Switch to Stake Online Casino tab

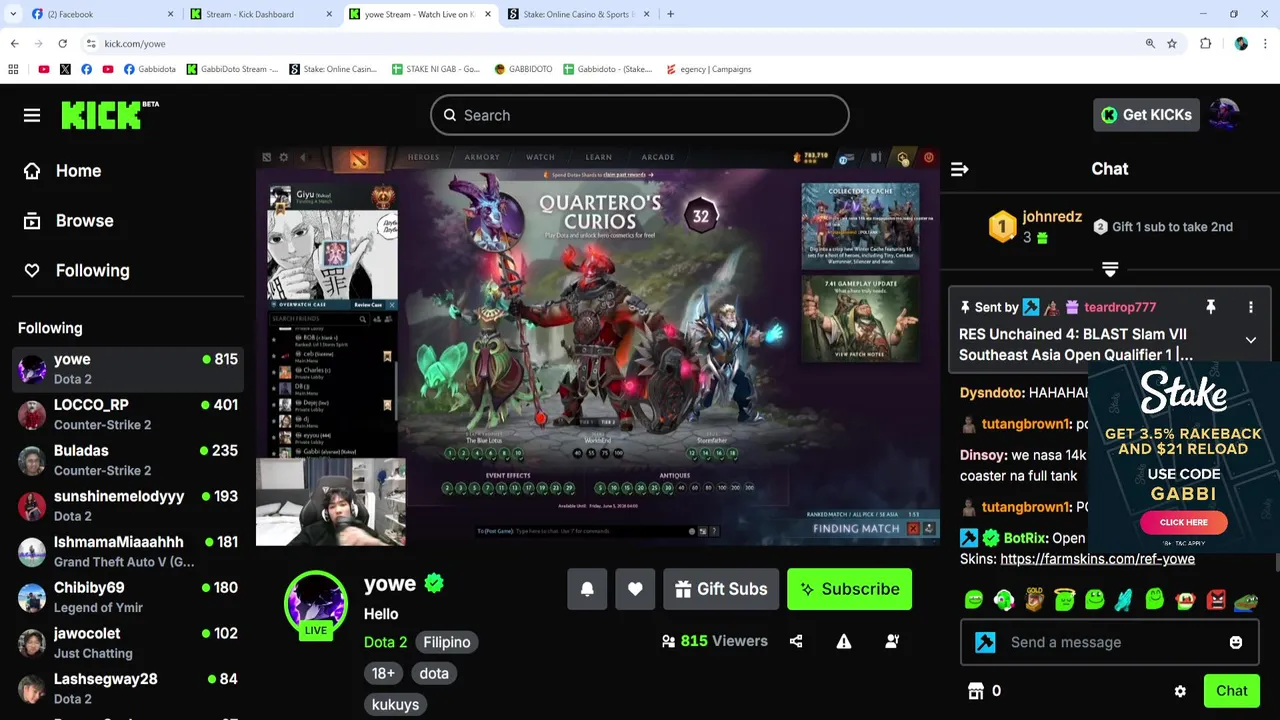point(580,14)
